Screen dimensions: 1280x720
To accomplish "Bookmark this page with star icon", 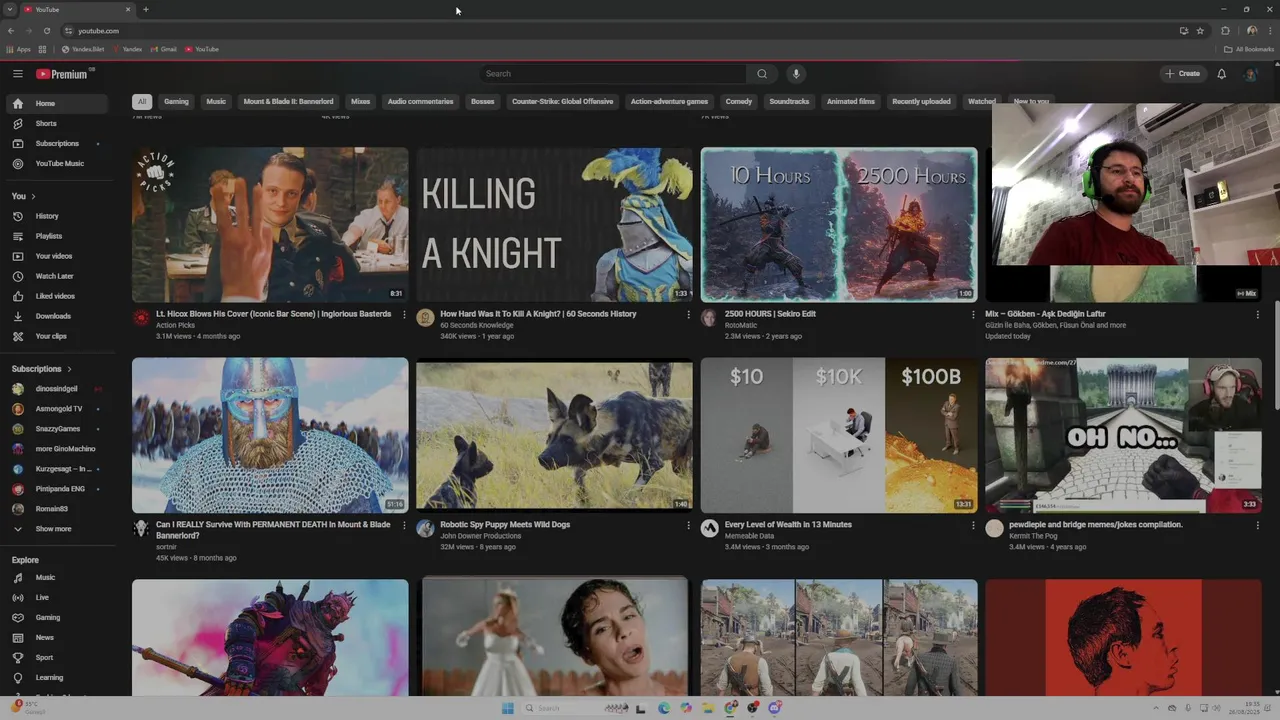I will (x=1200, y=31).
